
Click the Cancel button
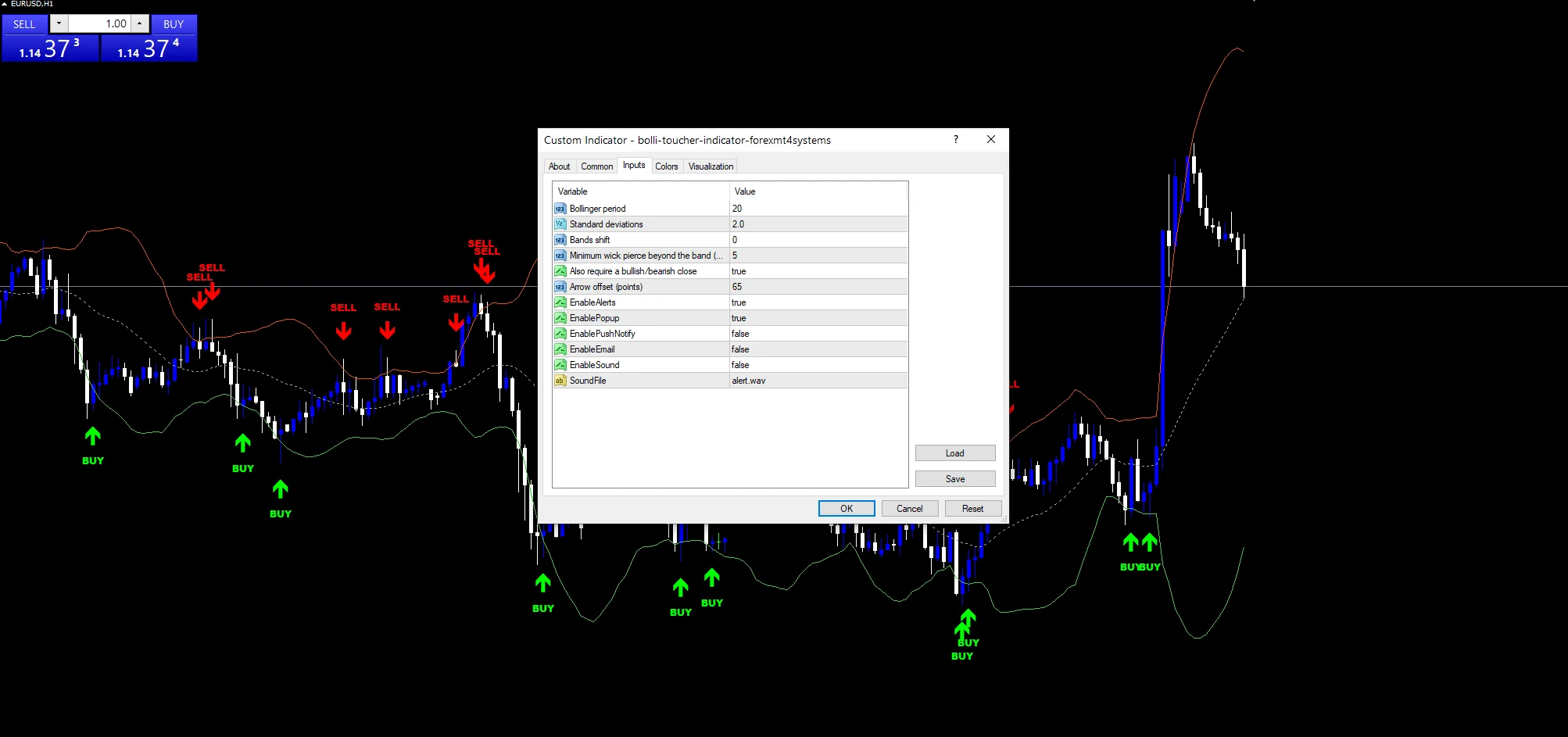point(910,509)
